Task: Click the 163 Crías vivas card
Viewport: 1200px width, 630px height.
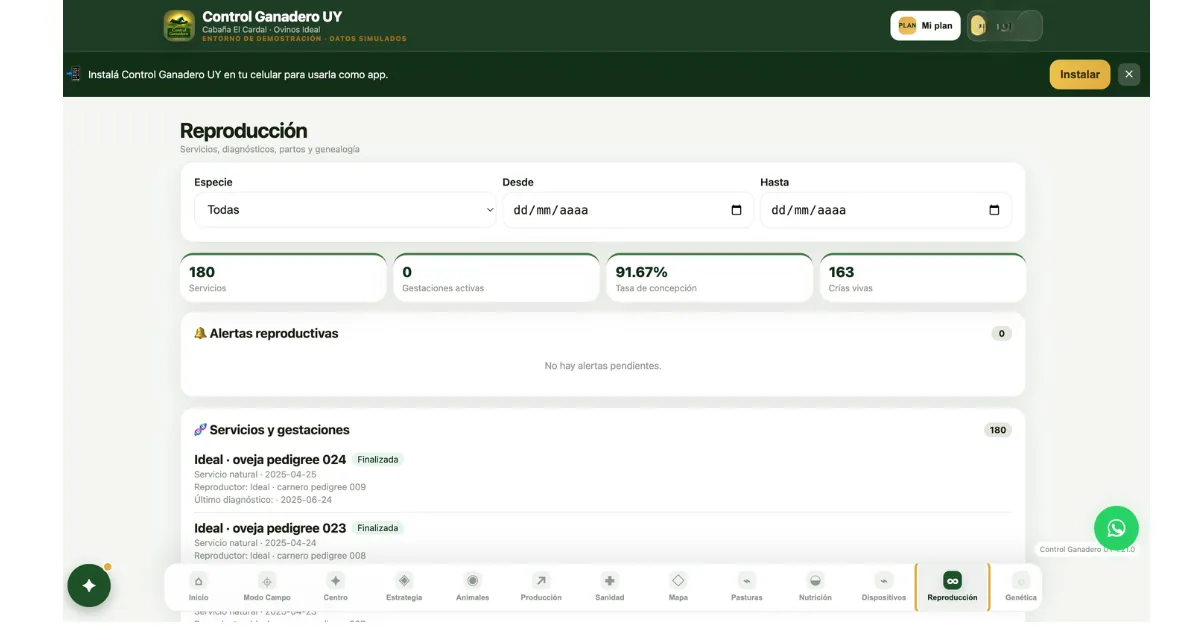Action: coord(923,278)
